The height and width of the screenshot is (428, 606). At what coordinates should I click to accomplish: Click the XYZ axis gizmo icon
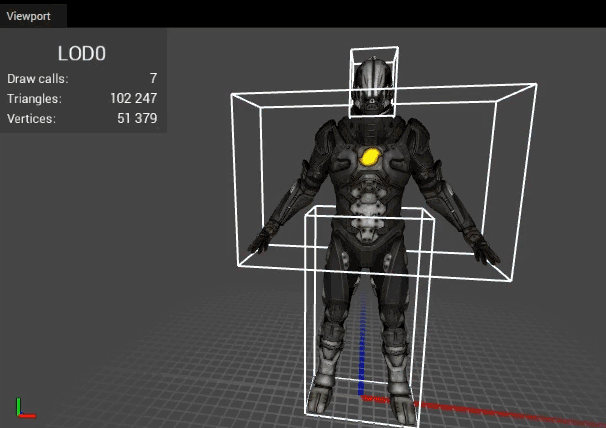[24, 407]
